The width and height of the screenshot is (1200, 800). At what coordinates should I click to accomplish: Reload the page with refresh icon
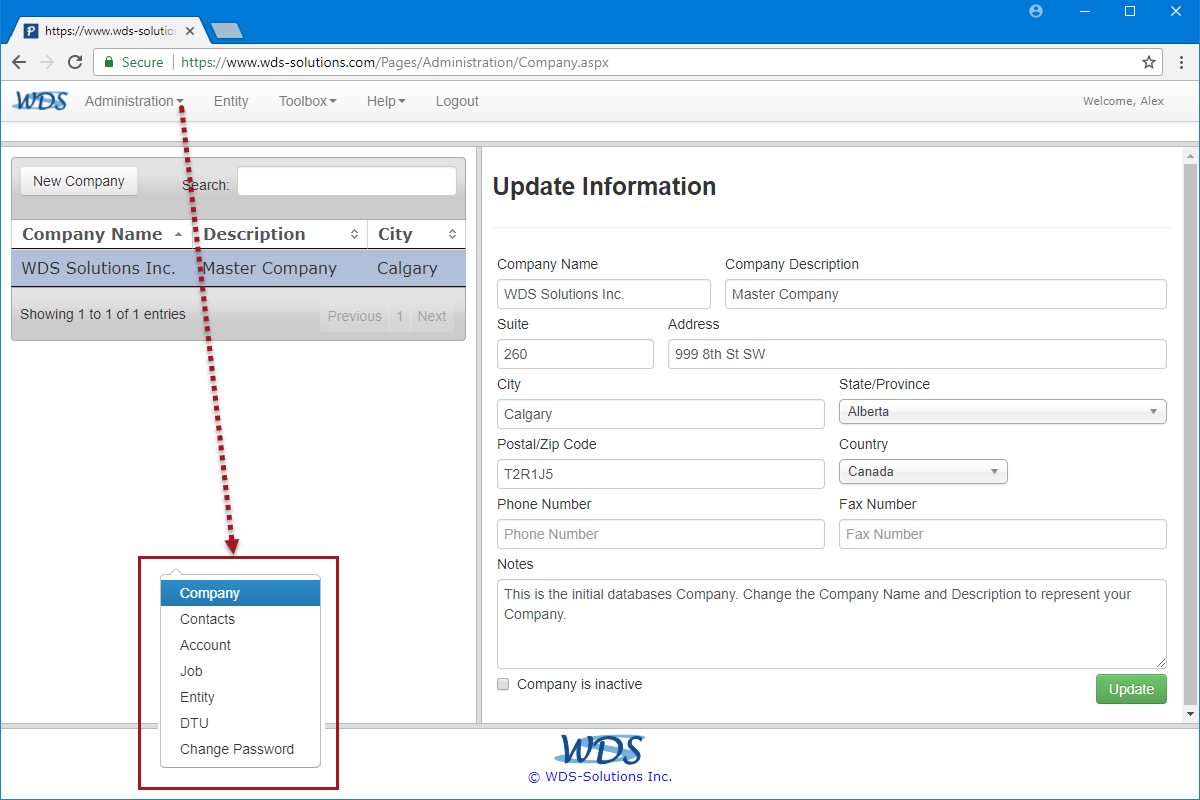click(x=75, y=62)
